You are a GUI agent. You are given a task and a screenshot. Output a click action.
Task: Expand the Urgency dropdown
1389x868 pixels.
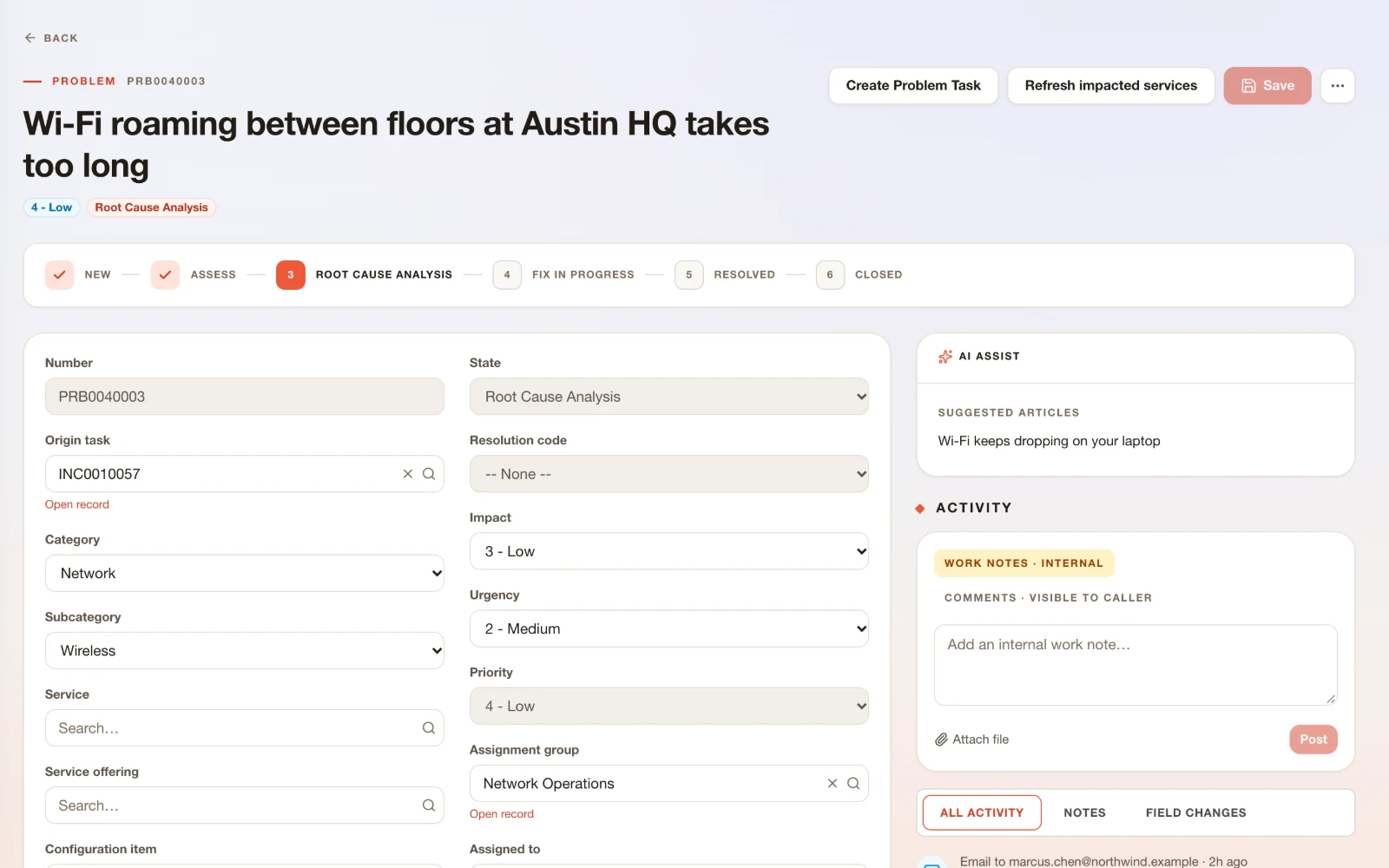pyautogui.click(x=669, y=628)
